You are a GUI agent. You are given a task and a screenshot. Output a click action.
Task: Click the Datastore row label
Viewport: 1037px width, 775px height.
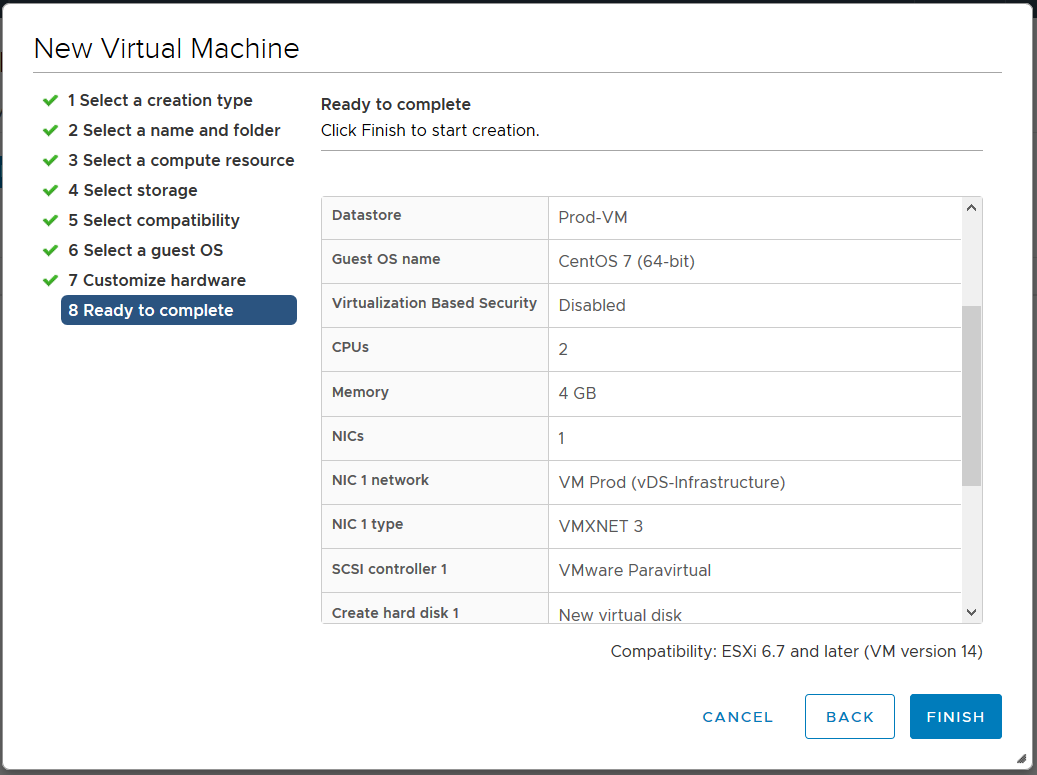tap(366, 215)
